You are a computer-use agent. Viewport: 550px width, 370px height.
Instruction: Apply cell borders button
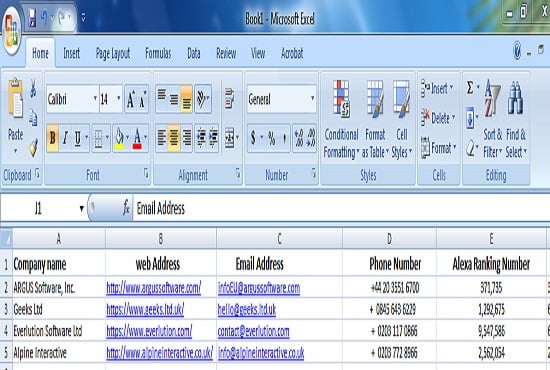[99, 138]
